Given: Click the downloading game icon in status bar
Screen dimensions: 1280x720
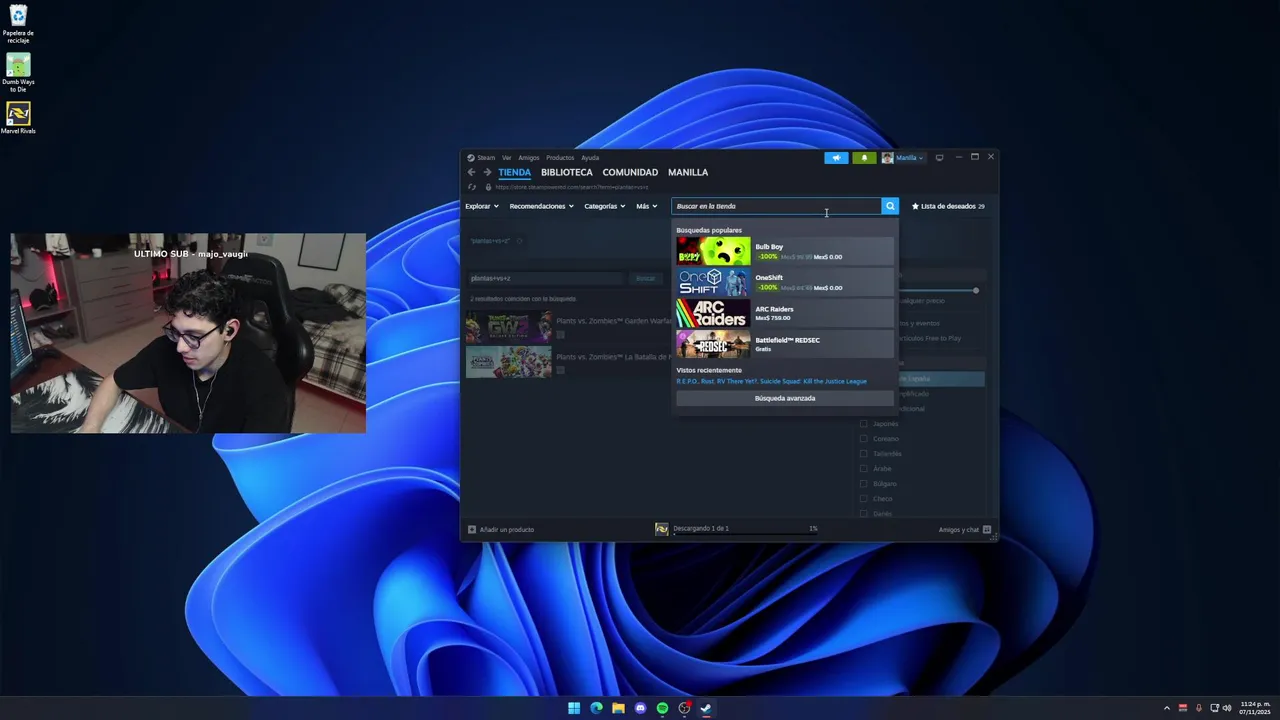Looking at the screenshot, I should [662, 529].
